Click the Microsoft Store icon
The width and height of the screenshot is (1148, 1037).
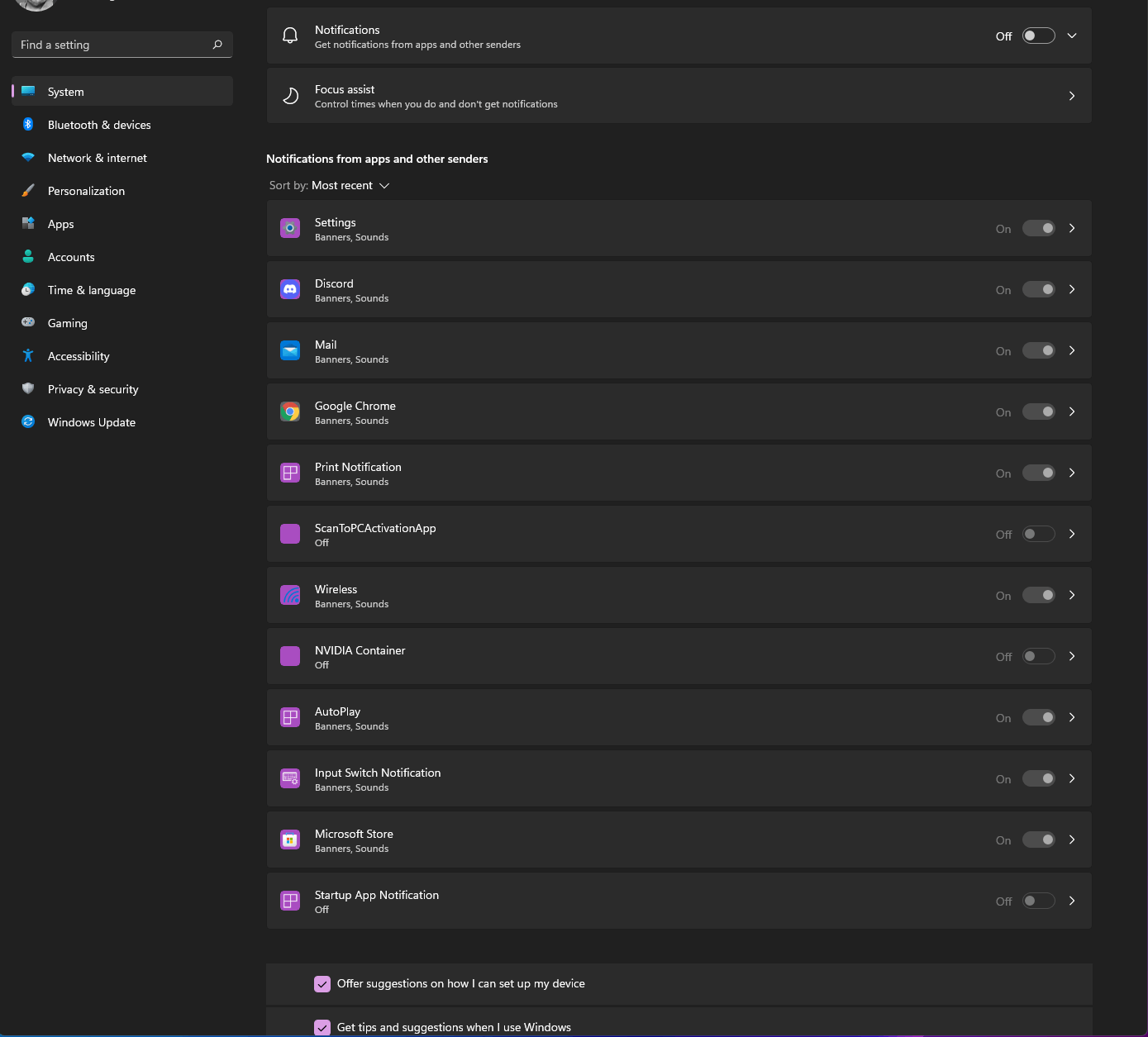pyautogui.click(x=290, y=840)
